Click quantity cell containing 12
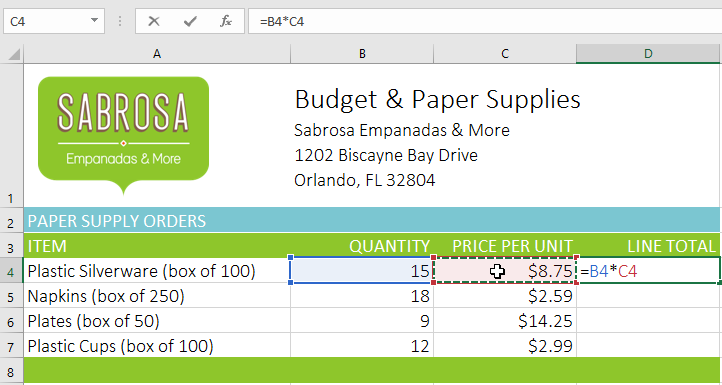 (x=362, y=346)
